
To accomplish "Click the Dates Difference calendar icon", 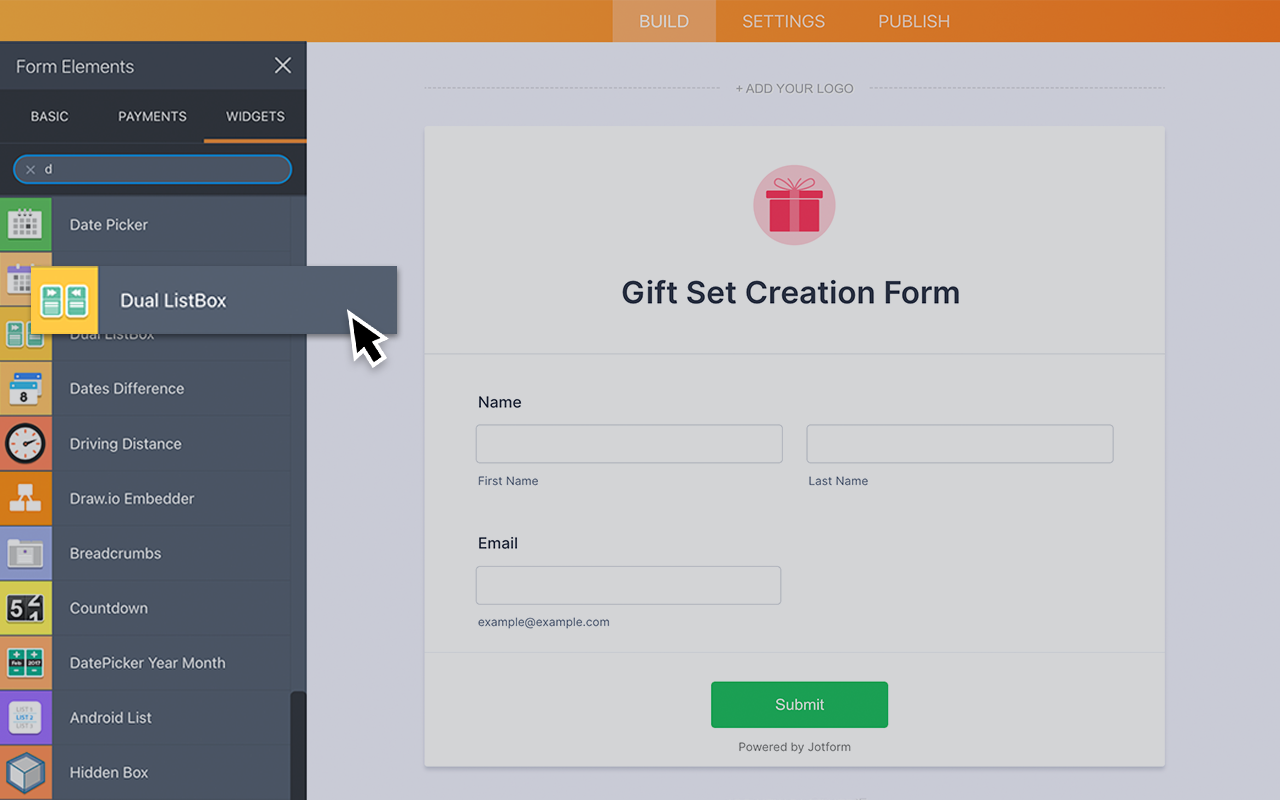I will [x=25, y=388].
